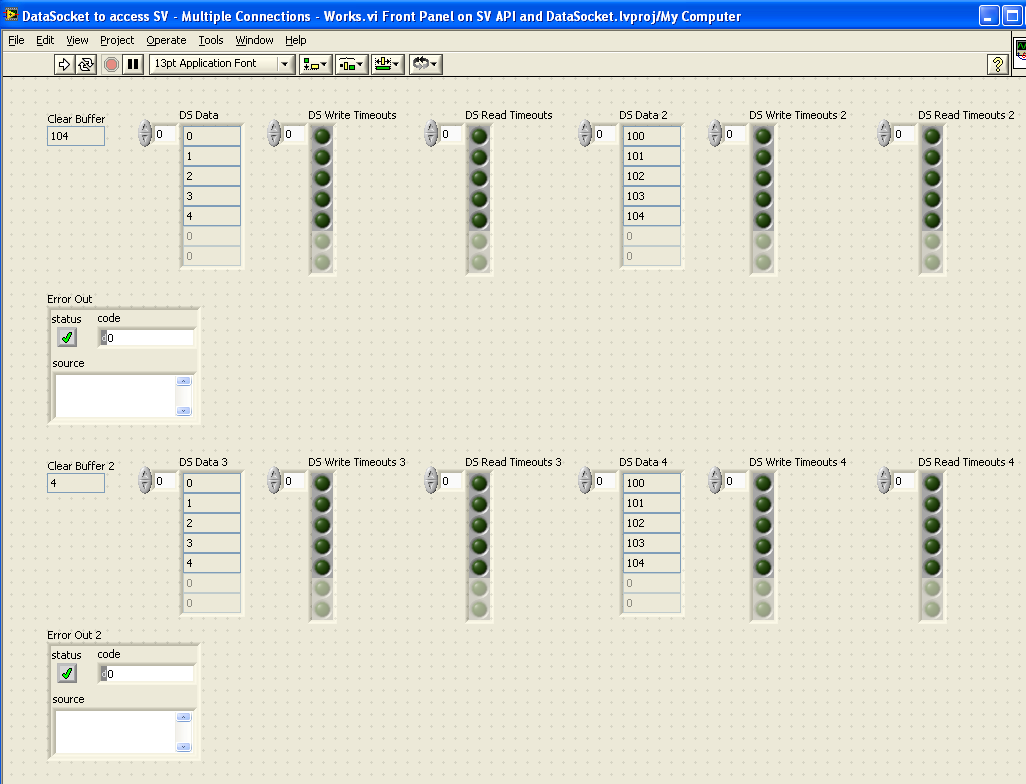Open the Resize Objects tool

pyautogui.click(x=387, y=64)
